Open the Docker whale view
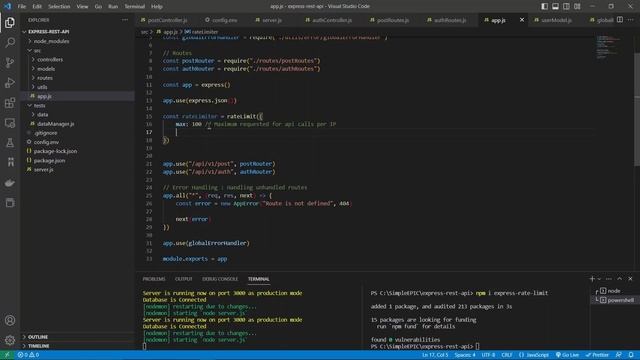The width and height of the screenshot is (640, 360). (x=10, y=182)
